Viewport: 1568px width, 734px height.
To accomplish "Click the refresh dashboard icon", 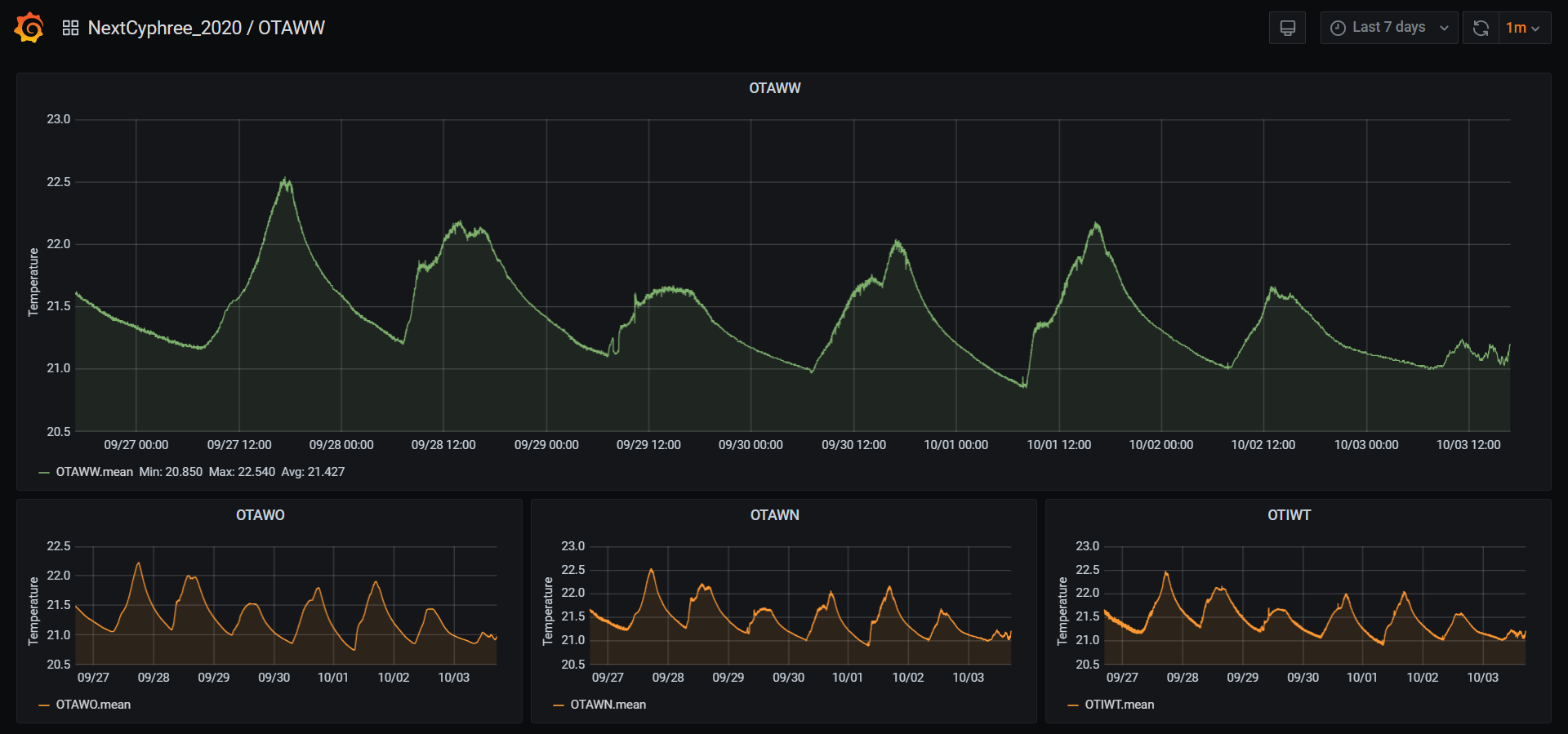I will (1480, 28).
